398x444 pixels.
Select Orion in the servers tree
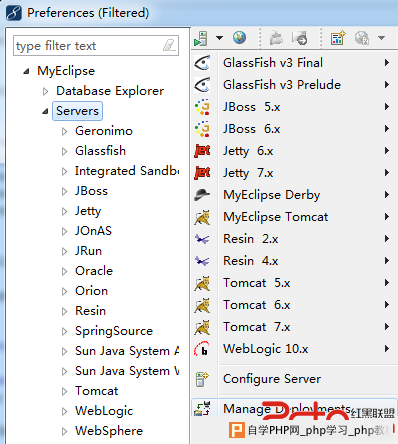point(91,291)
